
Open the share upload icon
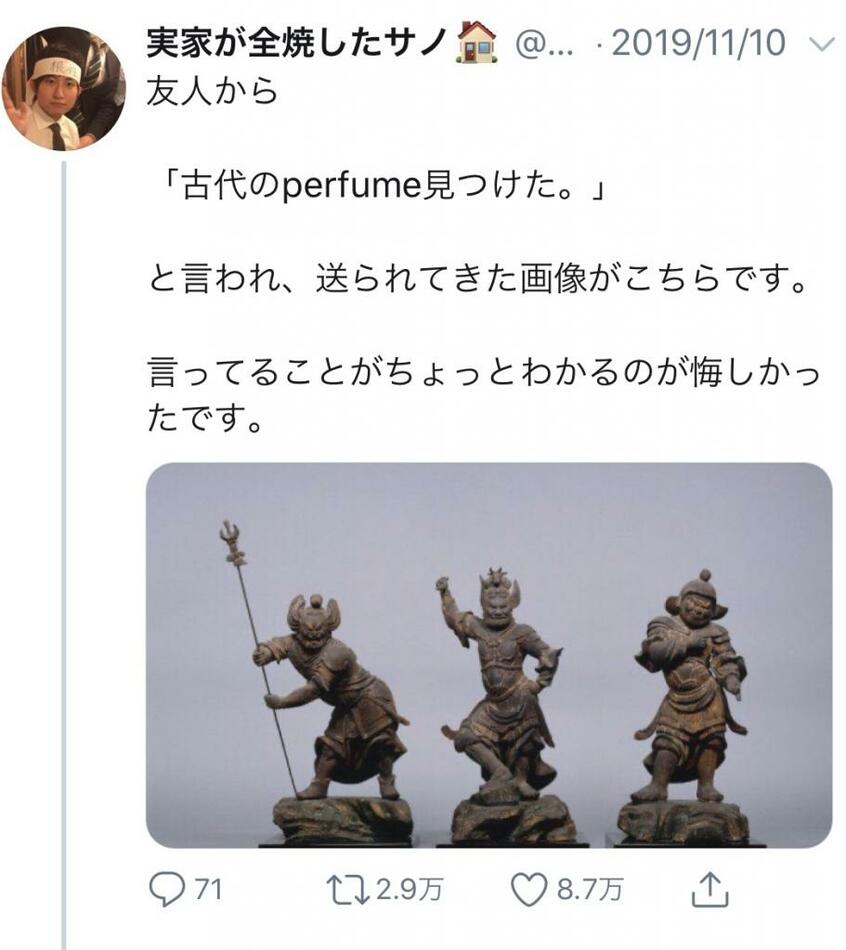(710, 889)
